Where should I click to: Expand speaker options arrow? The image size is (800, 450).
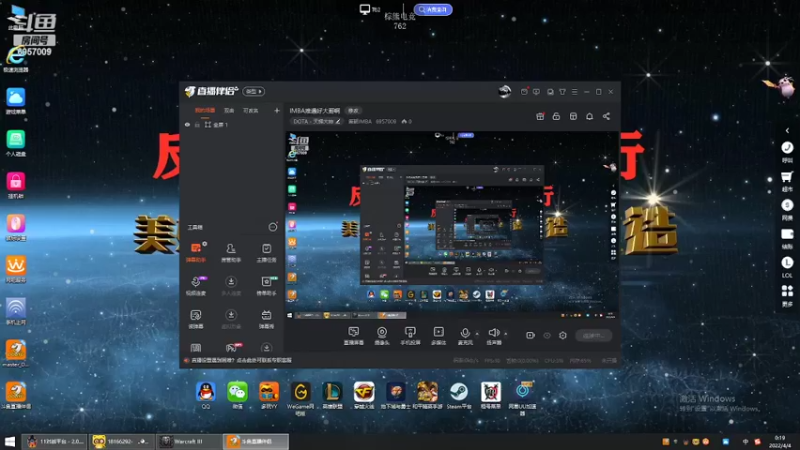pyautogui.click(x=506, y=334)
